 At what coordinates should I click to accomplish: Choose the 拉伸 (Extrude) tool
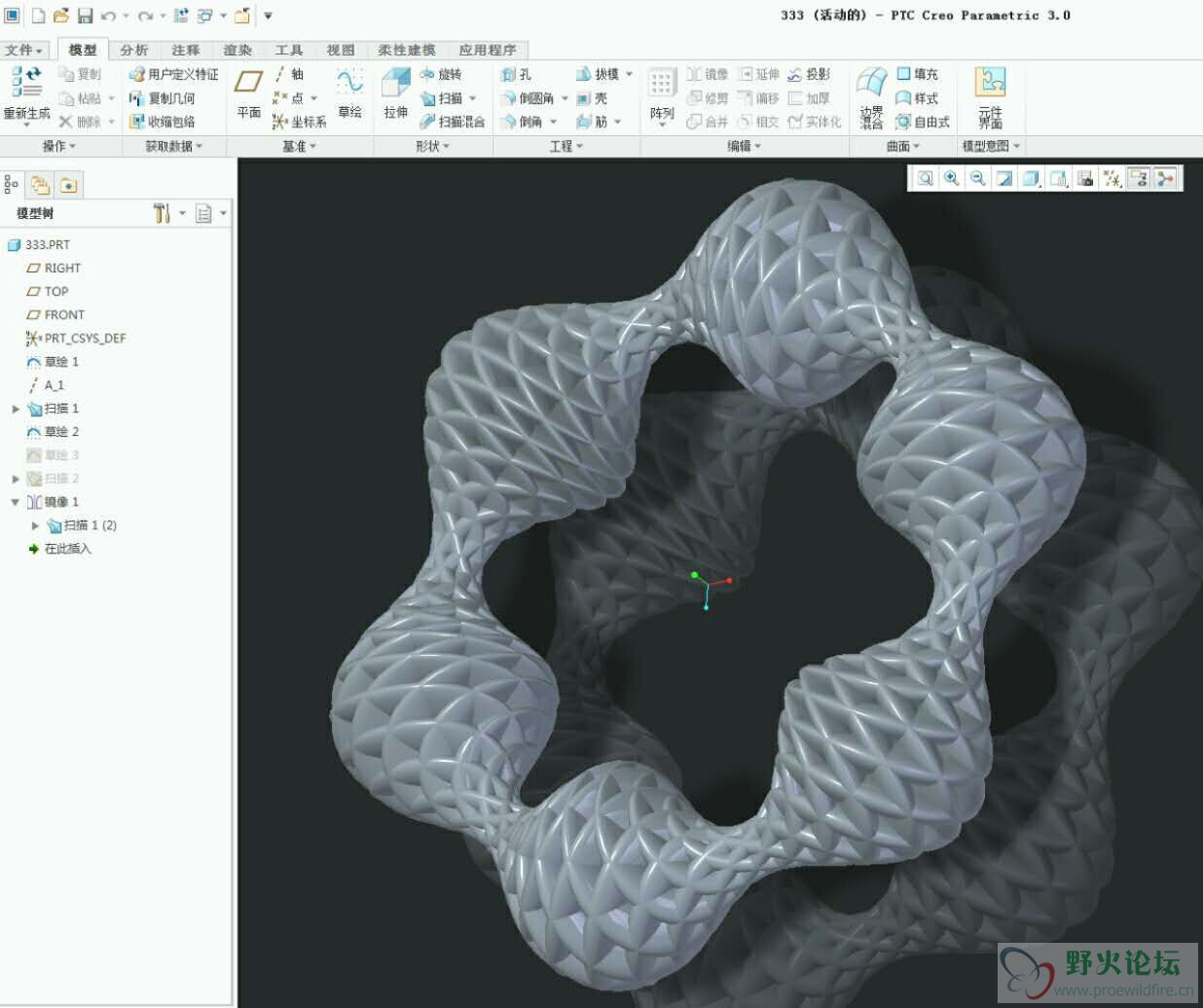[396, 94]
